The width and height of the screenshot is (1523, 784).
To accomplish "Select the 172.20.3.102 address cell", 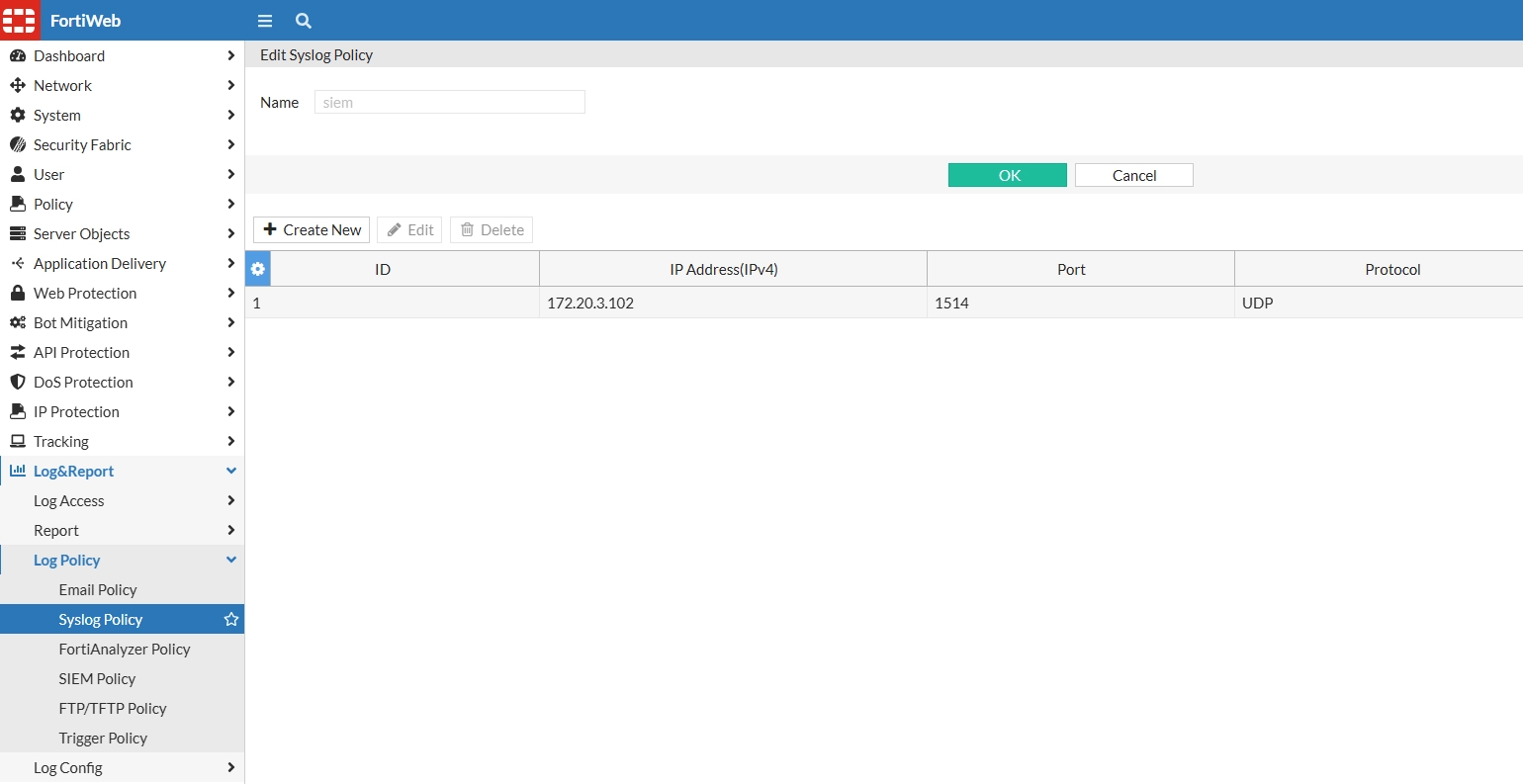I will pyautogui.click(x=733, y=303).
